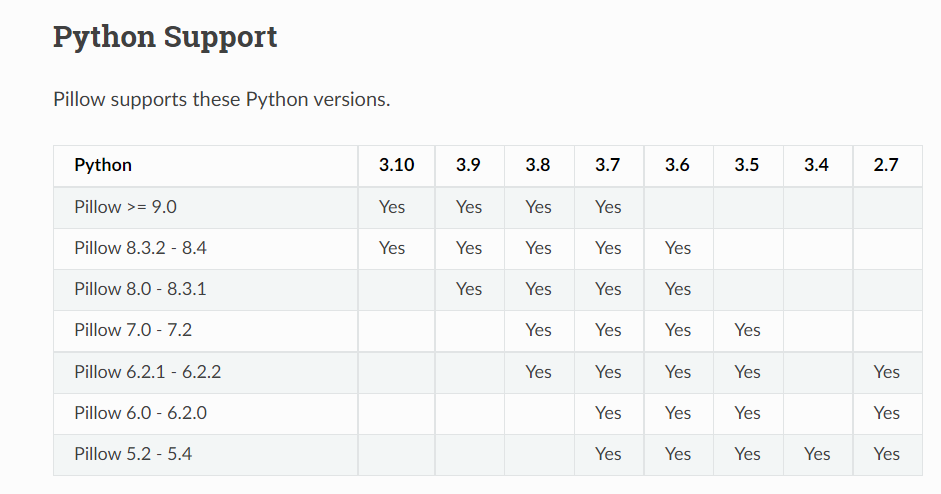Click the "Python Support" heading
Screen dimensions: 941x494
point(165,37)
